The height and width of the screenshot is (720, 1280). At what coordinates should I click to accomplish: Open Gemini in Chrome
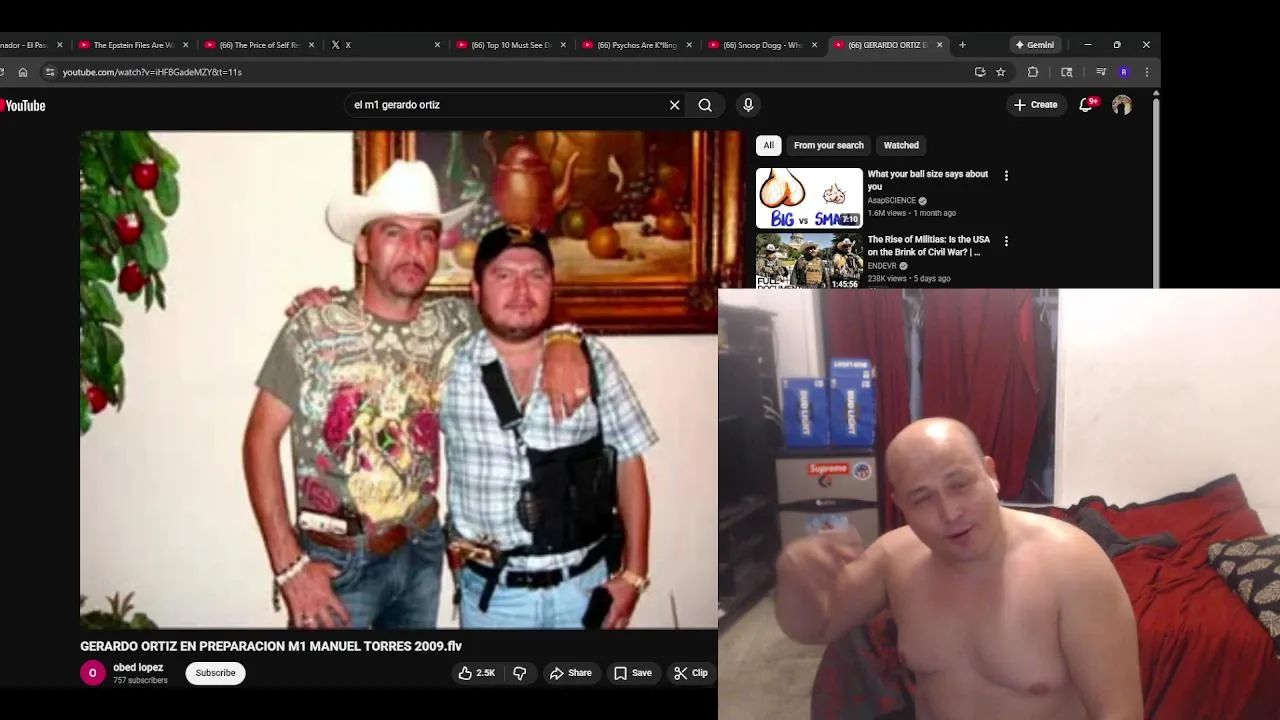click(x=1034, y=45)
